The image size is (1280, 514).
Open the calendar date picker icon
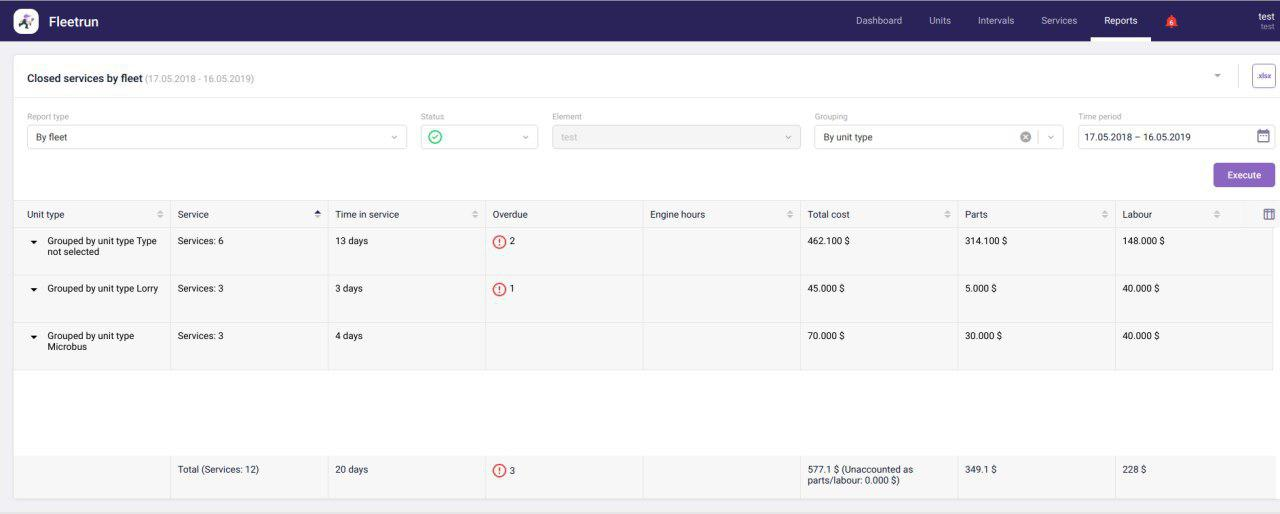click(x=1263, y=137)
